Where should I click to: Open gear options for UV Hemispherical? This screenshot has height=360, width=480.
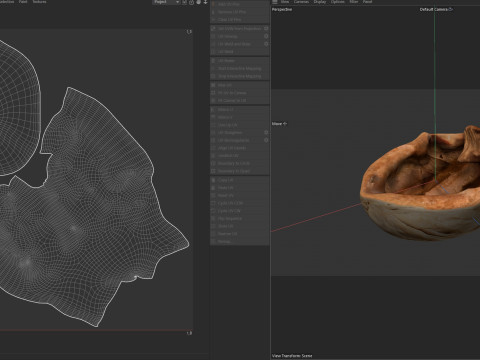pyautogui.click(x=266, y=140)
